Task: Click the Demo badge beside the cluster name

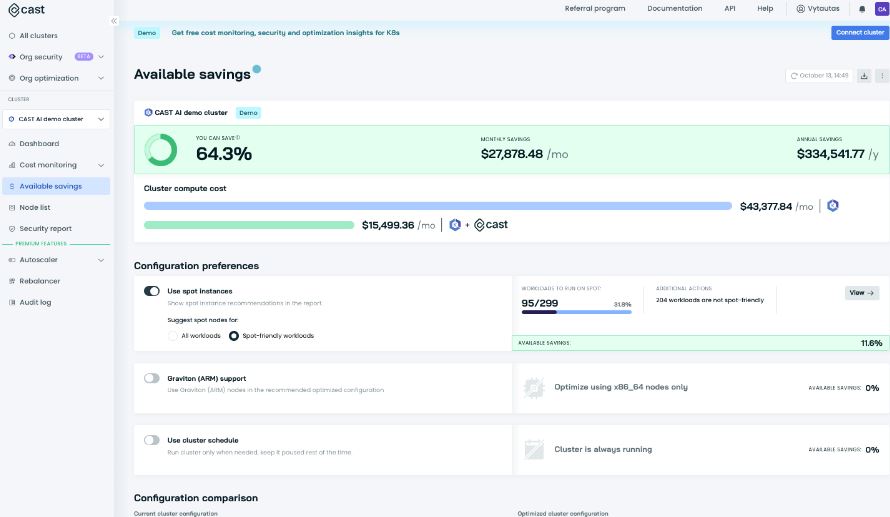Action: point(248,113)
